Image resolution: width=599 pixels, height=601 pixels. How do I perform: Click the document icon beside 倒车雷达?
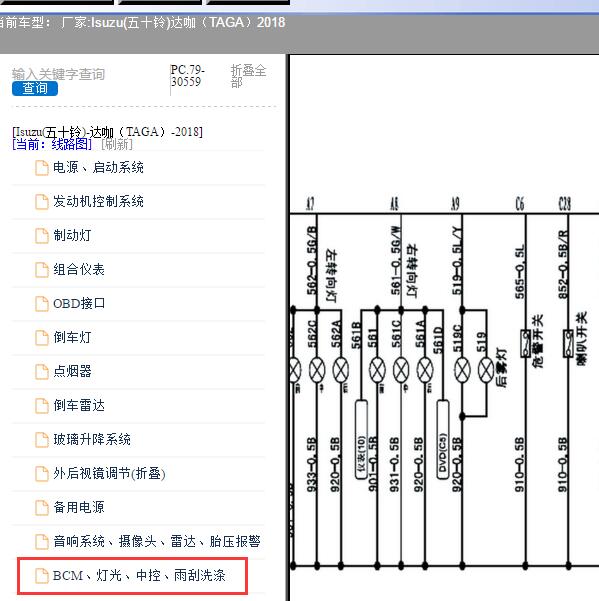(42, 406)
